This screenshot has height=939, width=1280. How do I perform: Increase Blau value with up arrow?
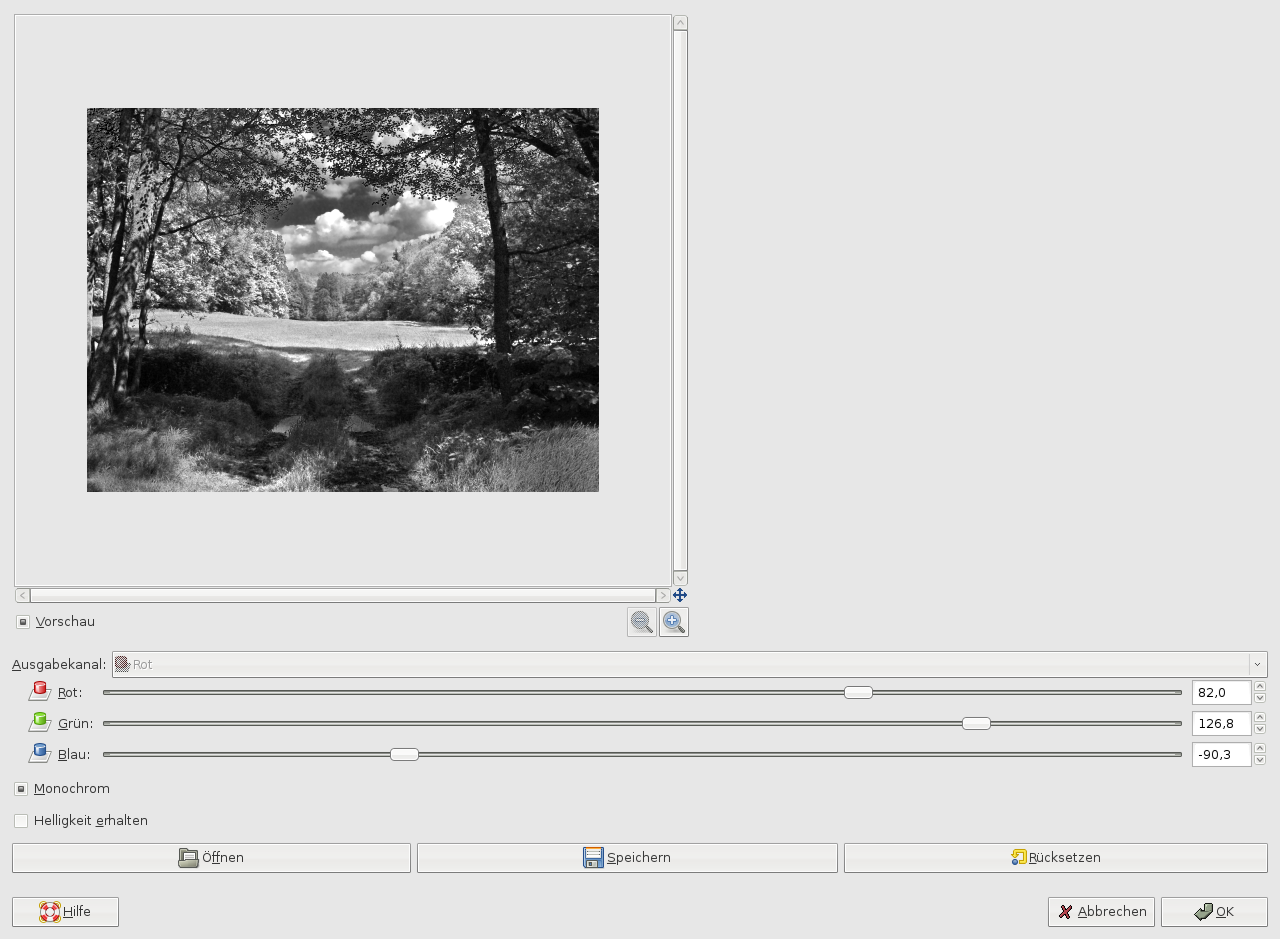(1260, 748)
